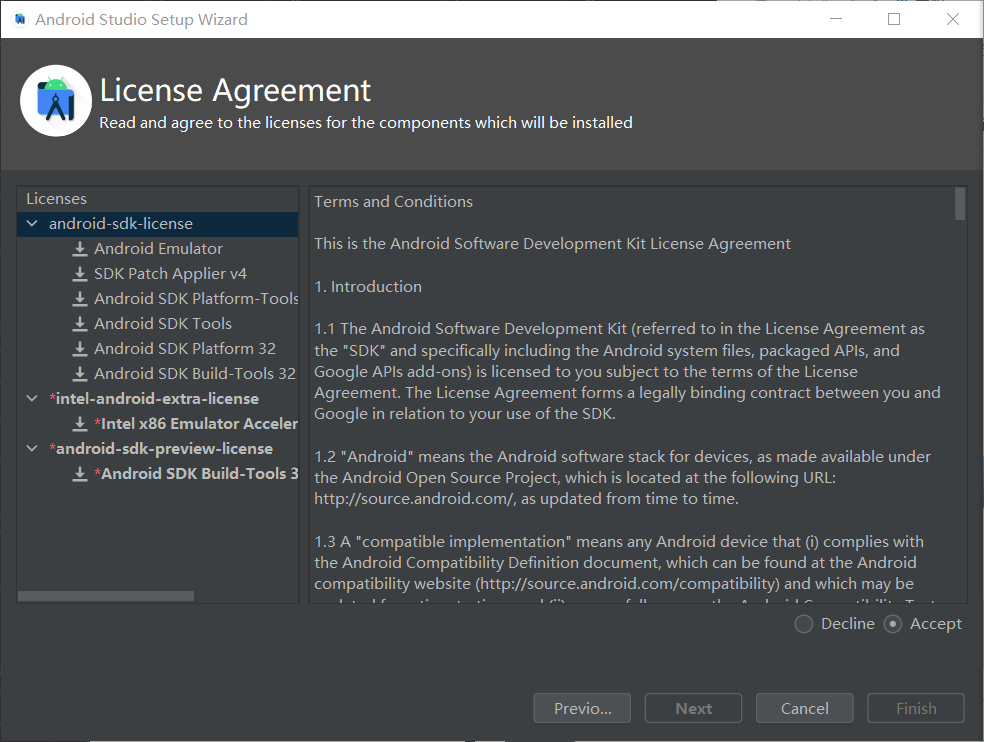984x742 pixels.
Task: Collapse the intel-android-extra-license group
Action: pyautogui.click(x=32, y=399)
